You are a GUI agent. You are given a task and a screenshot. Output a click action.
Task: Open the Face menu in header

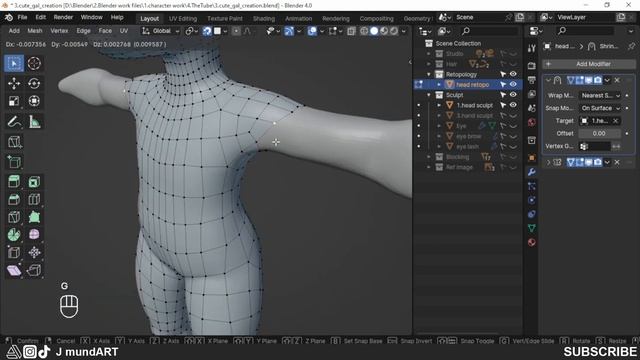[x=105, y=31]
